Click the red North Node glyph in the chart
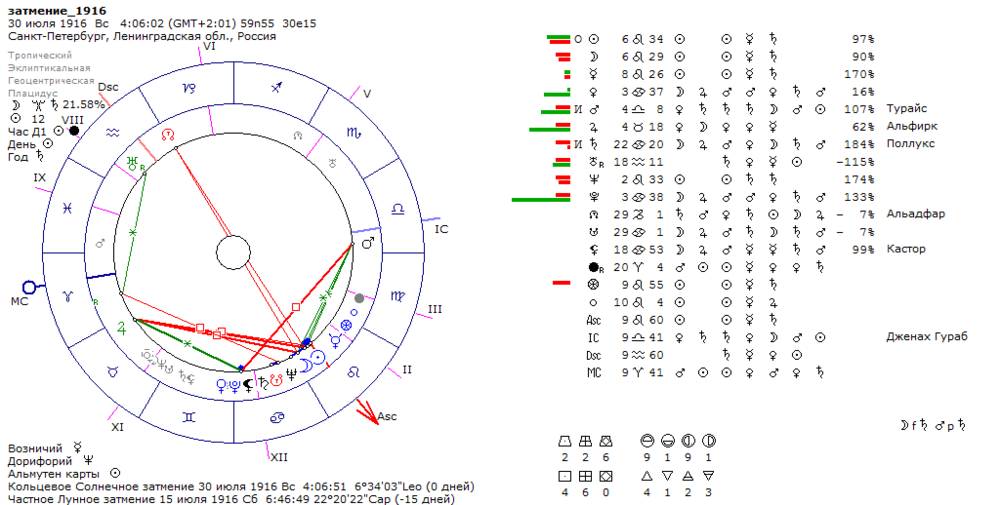Screen dimensions: 1000x505 [x=167, y=135]
